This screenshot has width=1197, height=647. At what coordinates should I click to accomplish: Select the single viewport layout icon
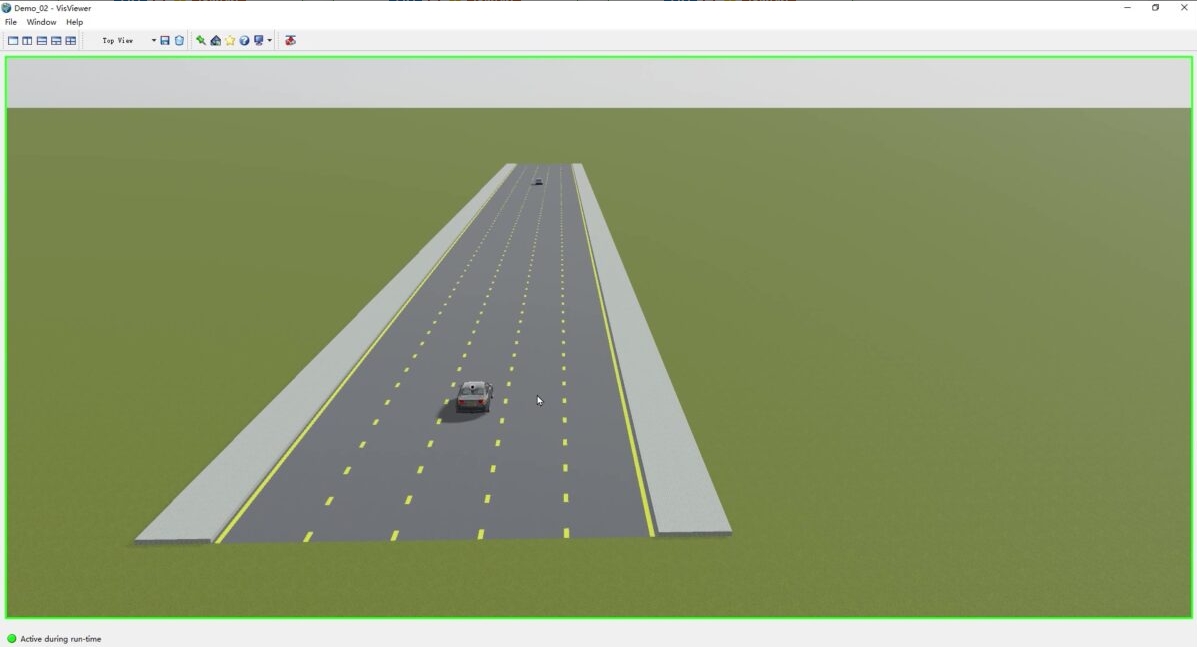point(13,41)
